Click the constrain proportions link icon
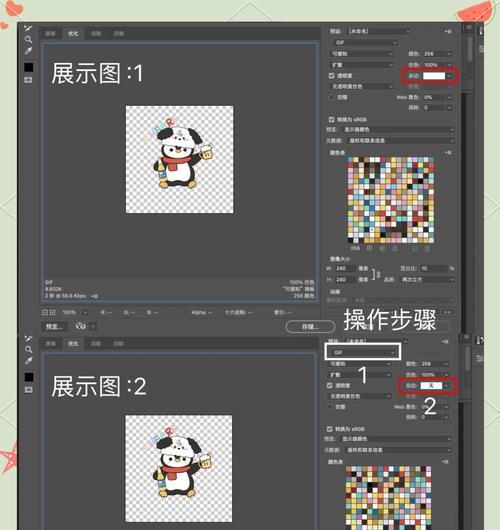Viewport: 500px width, 530px height. tap(375, 274)
